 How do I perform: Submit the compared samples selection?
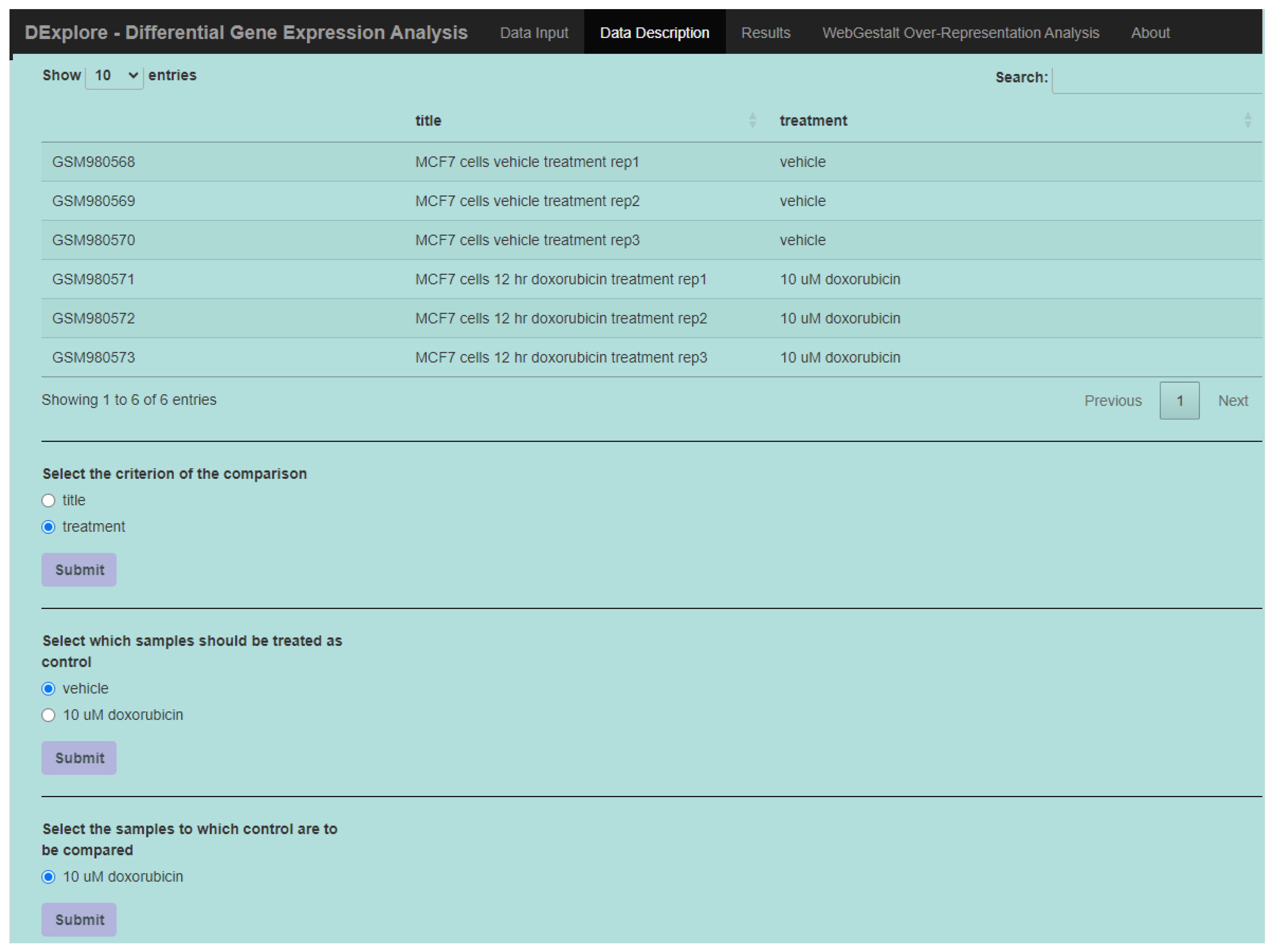pyautogui.click(x=79, y=920)
